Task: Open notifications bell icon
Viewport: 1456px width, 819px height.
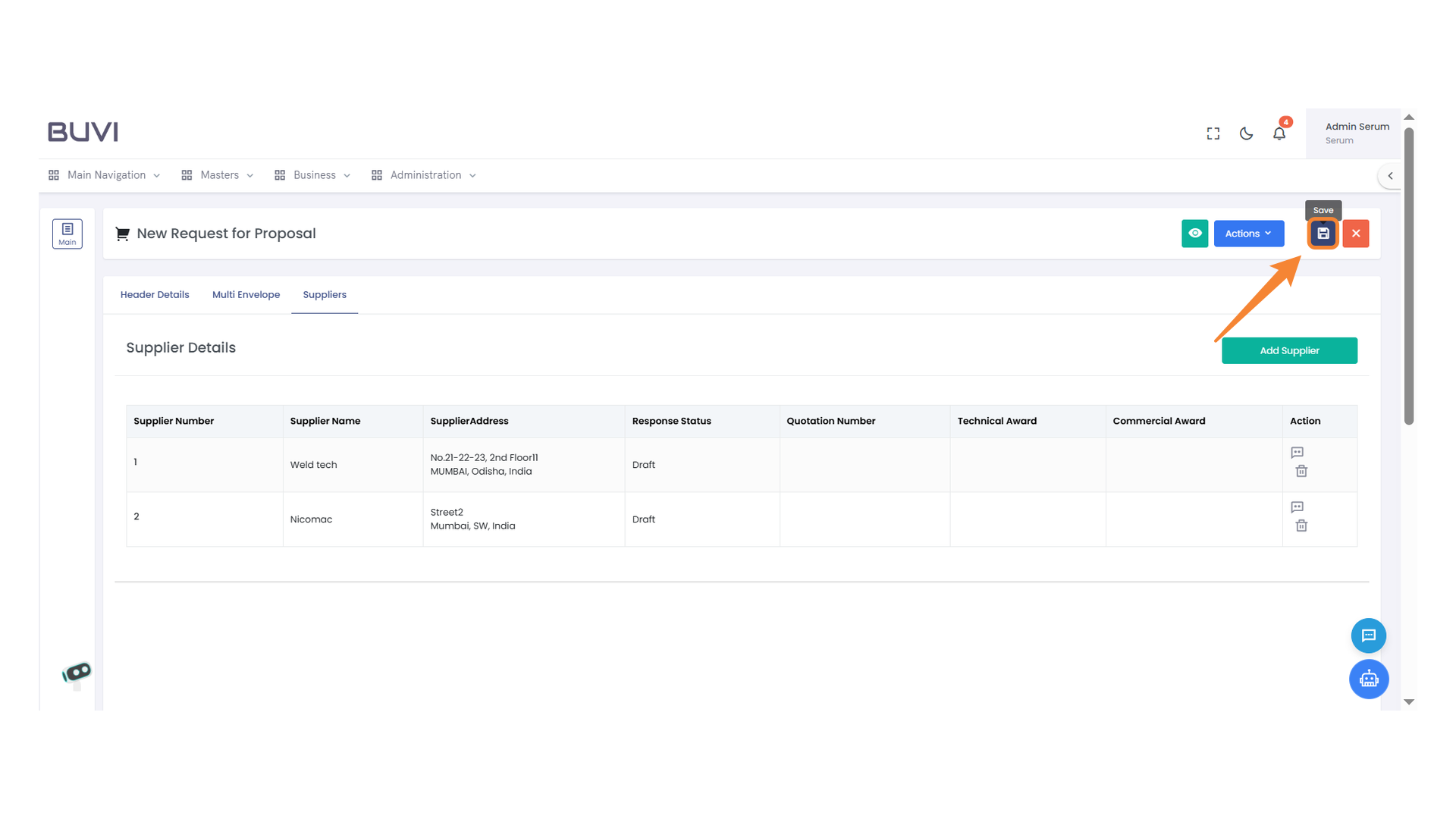Action: pyautogui.click(x=1279, y=133)
